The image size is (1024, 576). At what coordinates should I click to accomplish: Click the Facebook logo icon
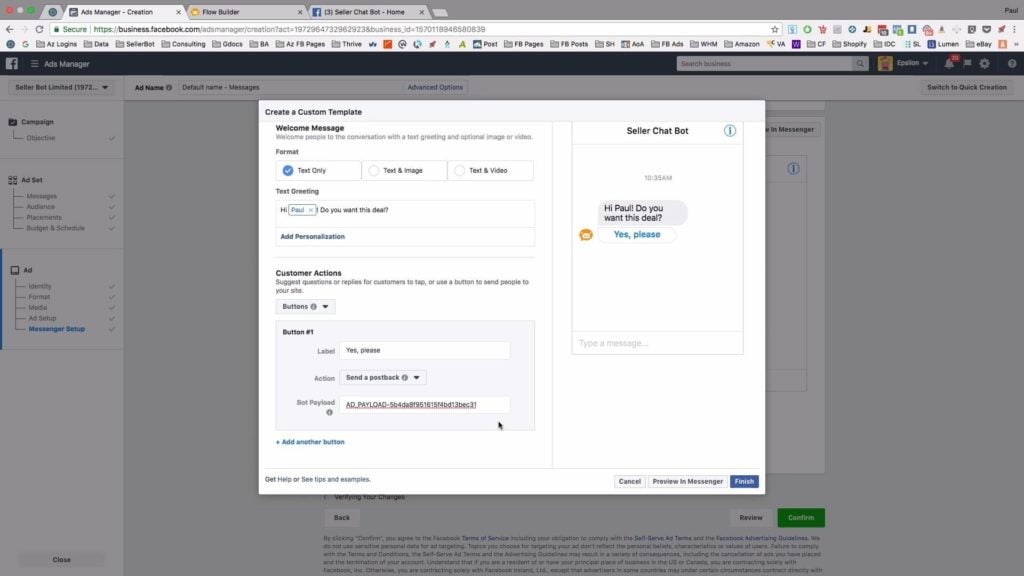point(12,63)
